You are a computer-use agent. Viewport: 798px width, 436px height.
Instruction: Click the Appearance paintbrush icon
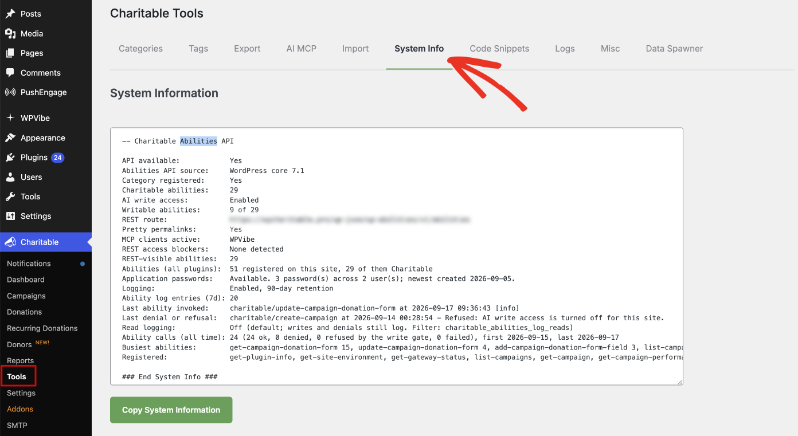pos(10,138)
